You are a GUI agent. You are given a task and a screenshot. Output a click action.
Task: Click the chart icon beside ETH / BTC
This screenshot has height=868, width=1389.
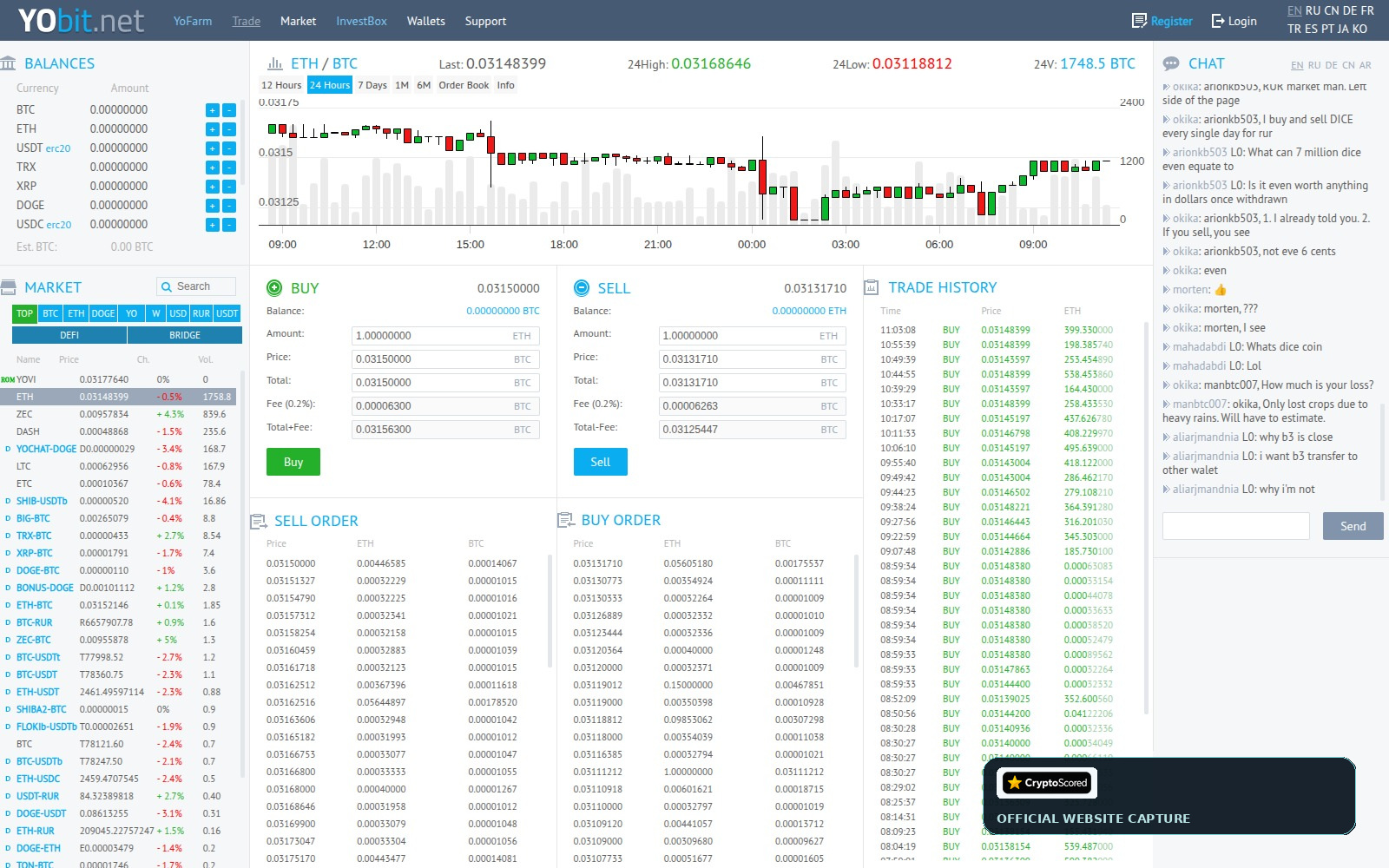tap(275, 63)
